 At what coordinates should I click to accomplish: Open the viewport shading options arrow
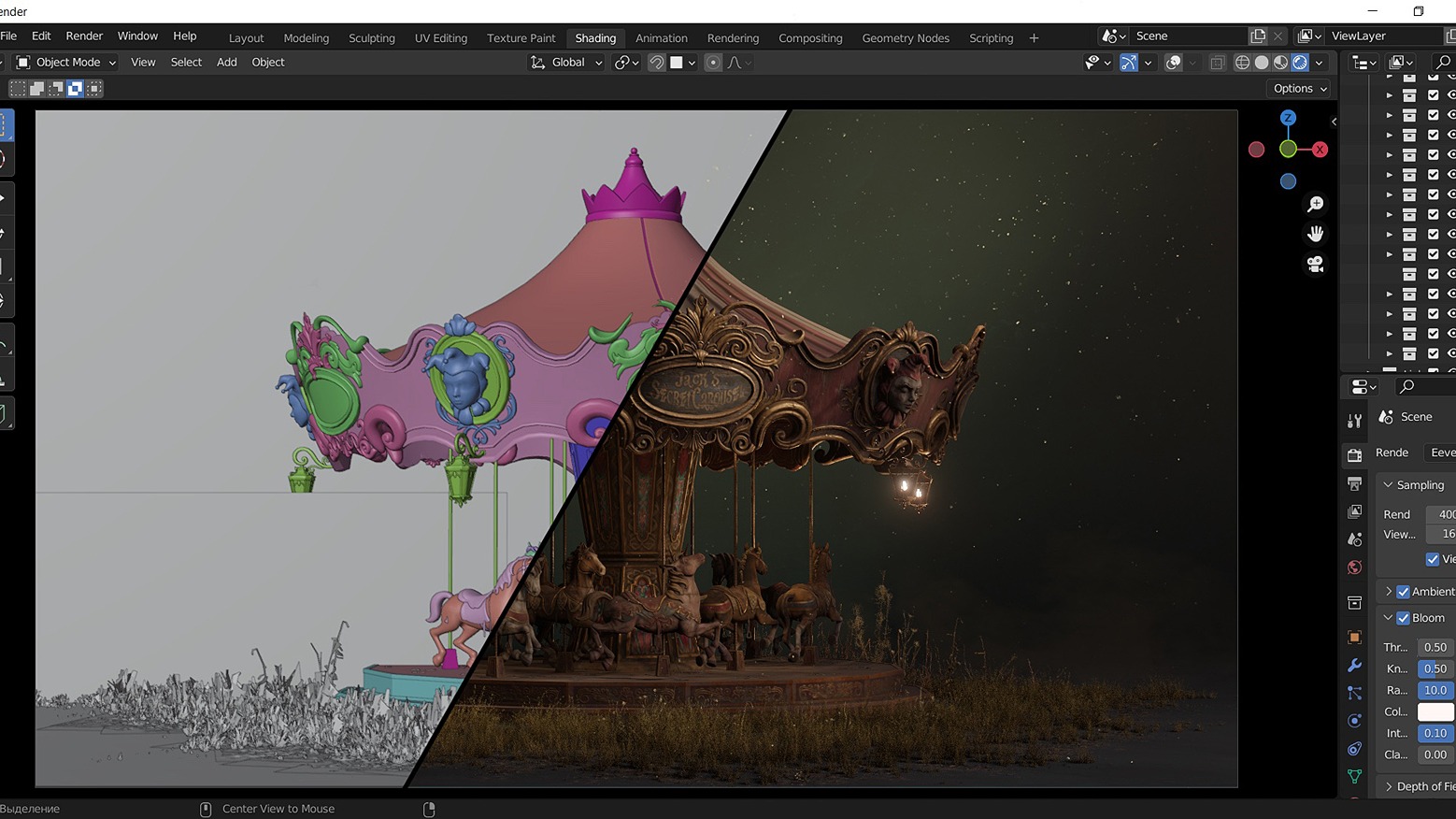pos(1319,63)
